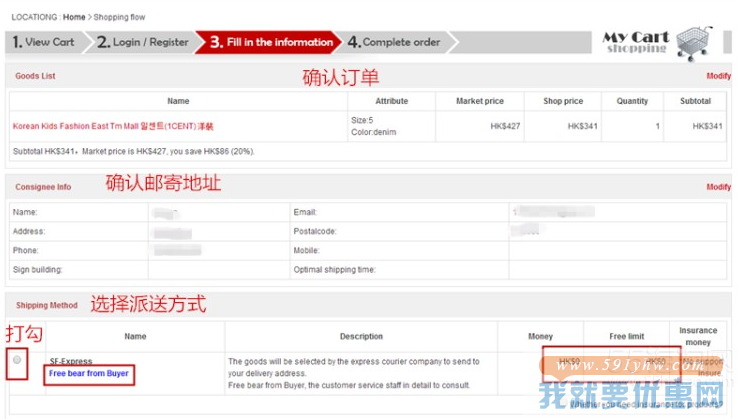Open Korean Kids Fashion product link
Image resolution: width=738 pixels, height=419 pixels.
(113, 126)
